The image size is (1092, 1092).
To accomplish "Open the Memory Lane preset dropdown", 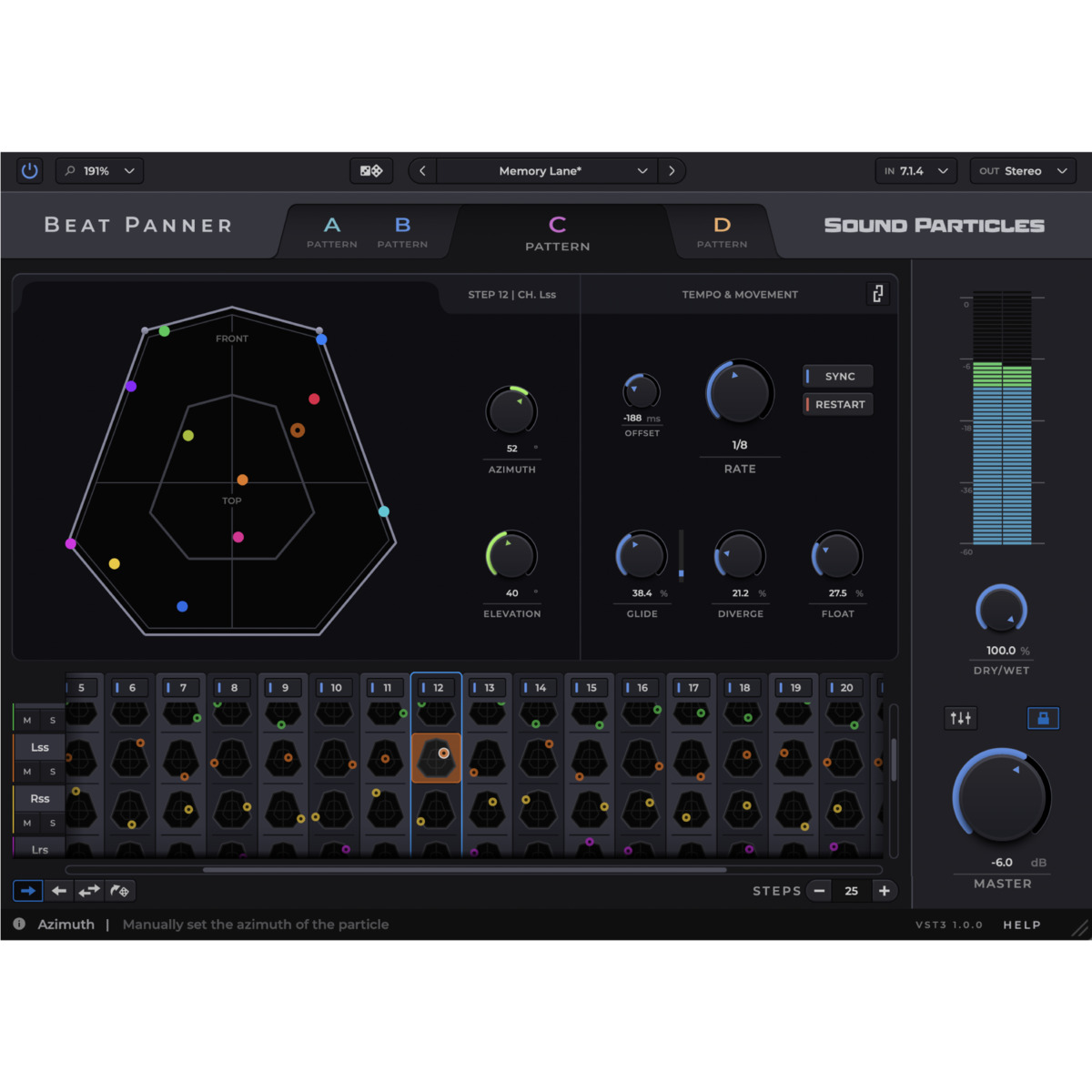I will tap(547, 170).
